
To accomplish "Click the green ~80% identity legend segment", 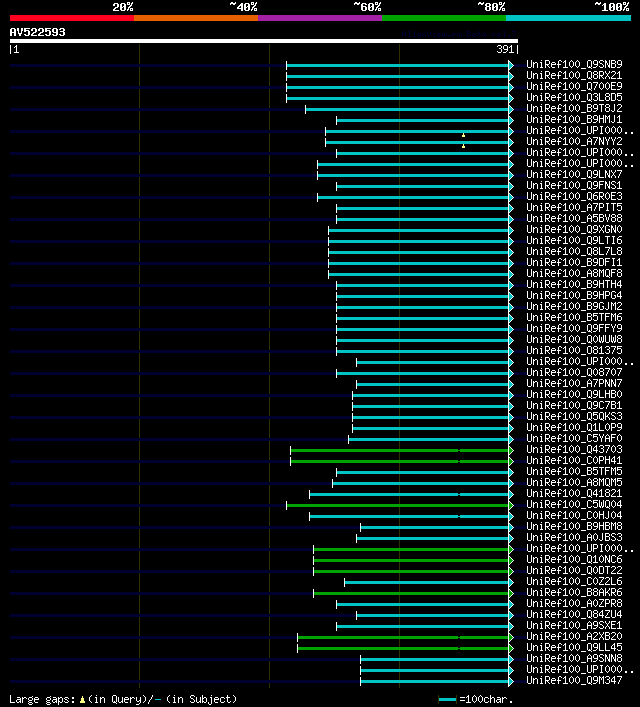I will [x=444, y=18].
